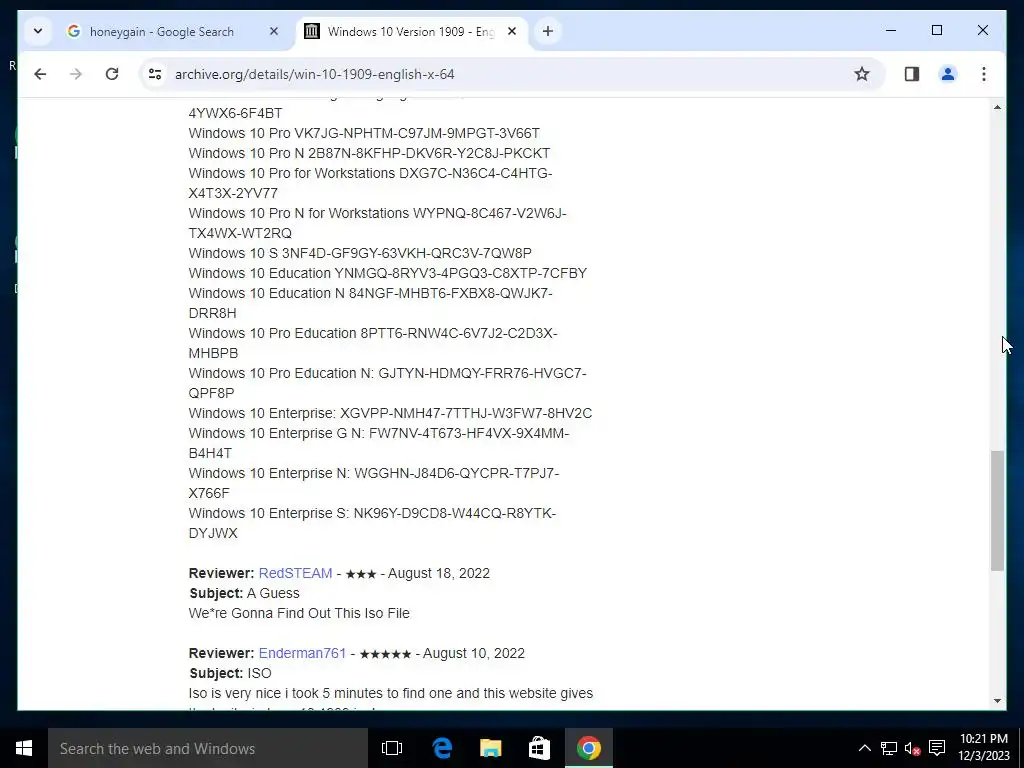Open the Chrome tab search dropdown
This screenshot has height=768, width=1024.
38,31
